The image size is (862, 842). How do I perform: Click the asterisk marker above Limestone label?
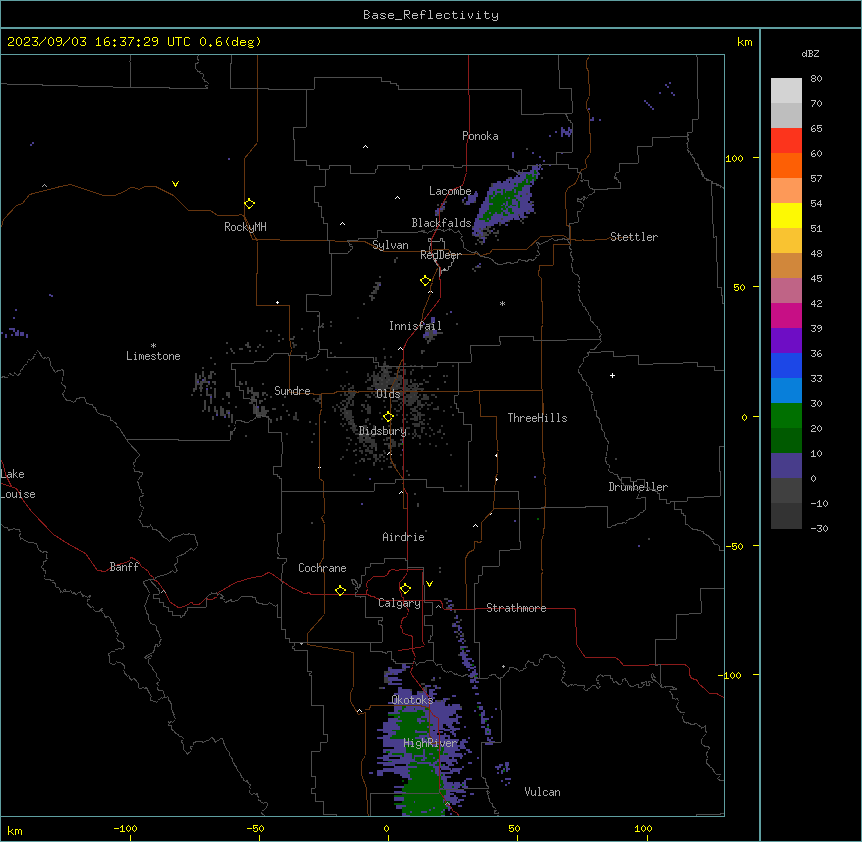pyautogui.click(x=153, y=346)
